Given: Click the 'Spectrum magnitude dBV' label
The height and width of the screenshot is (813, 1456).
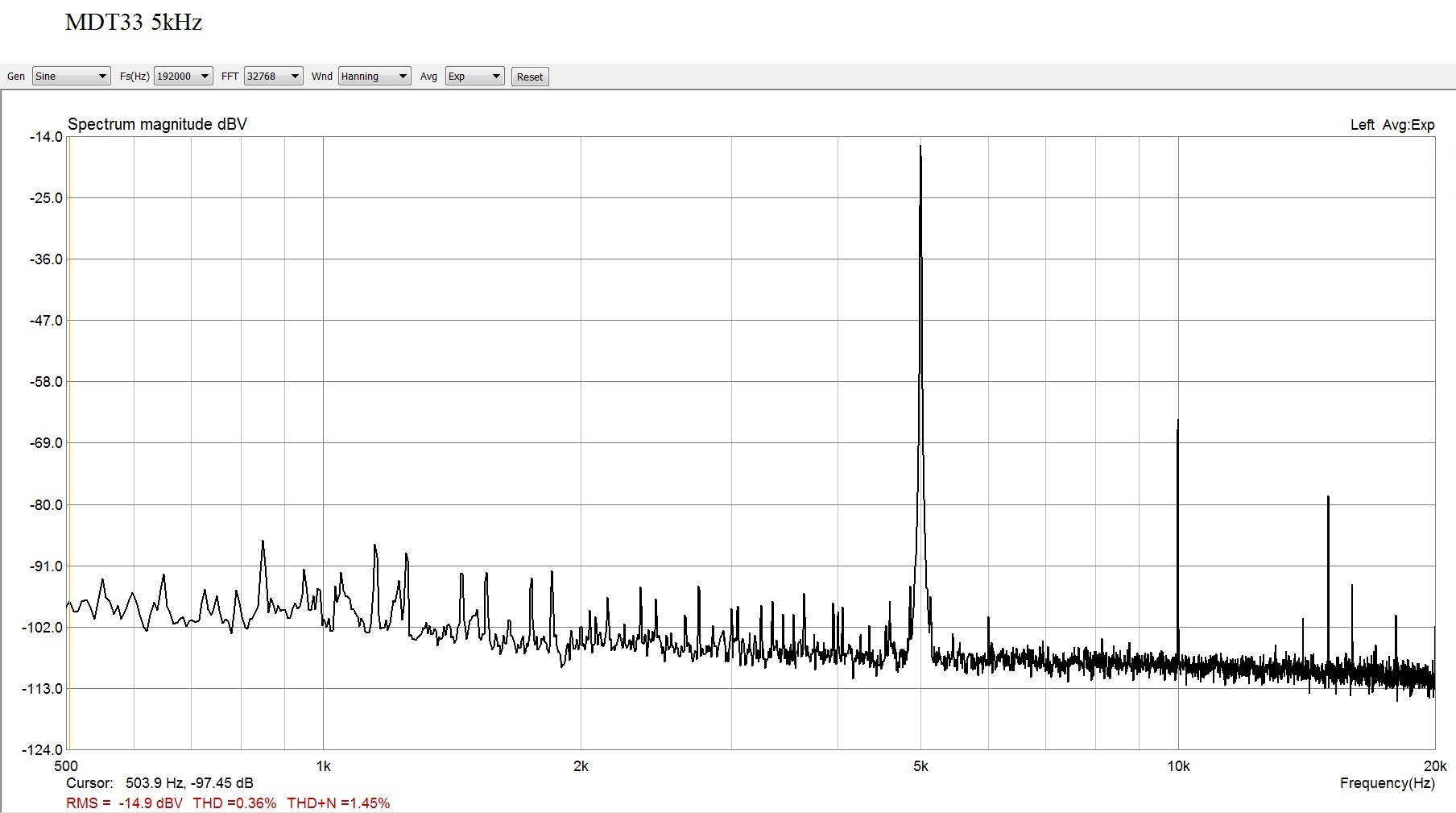Looking at the screenshot, I should [157, 124].
